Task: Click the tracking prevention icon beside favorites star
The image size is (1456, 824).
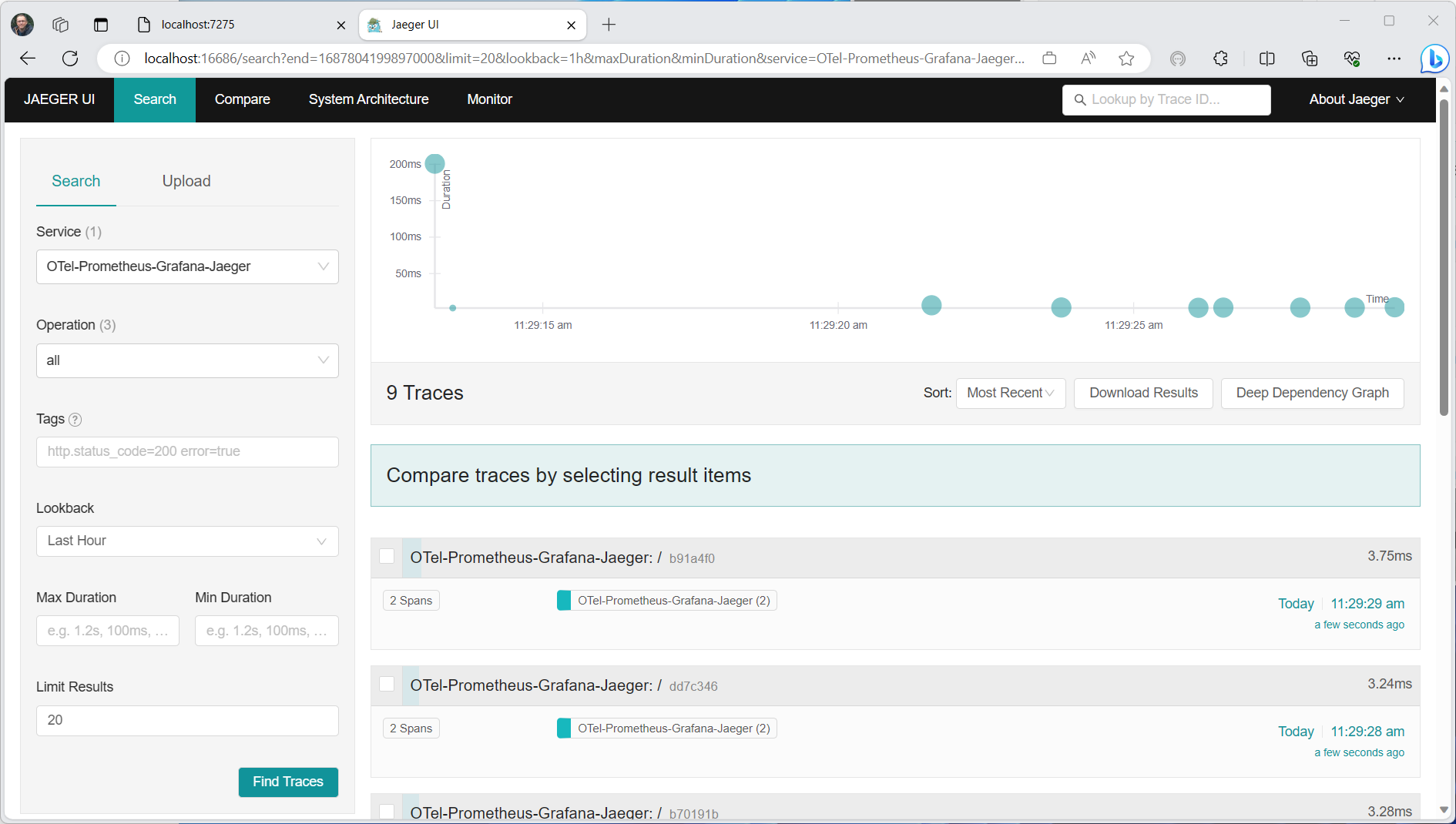Action: [1177, 59]
